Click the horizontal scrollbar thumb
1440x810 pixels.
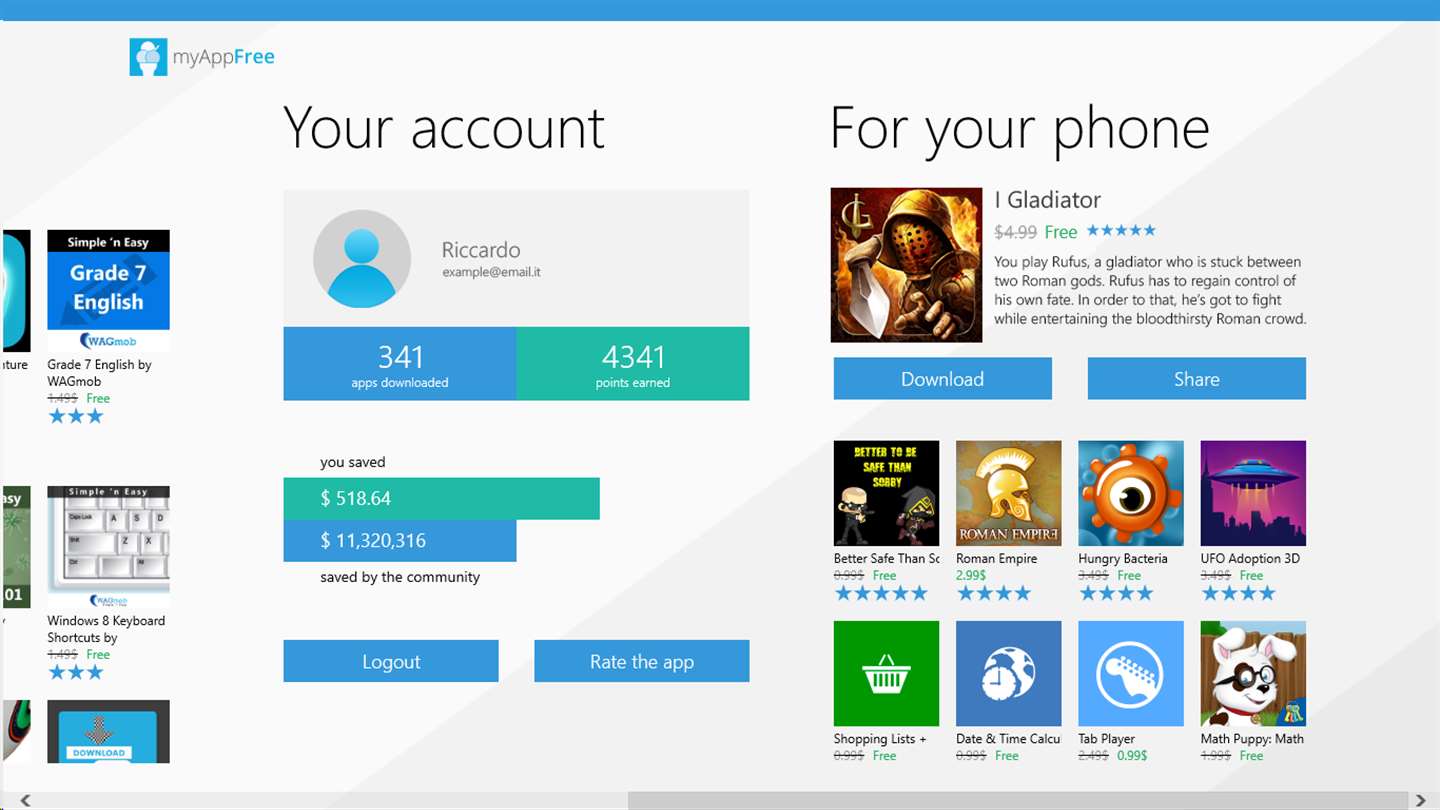pyautogui.click(x=1017, y=800)
